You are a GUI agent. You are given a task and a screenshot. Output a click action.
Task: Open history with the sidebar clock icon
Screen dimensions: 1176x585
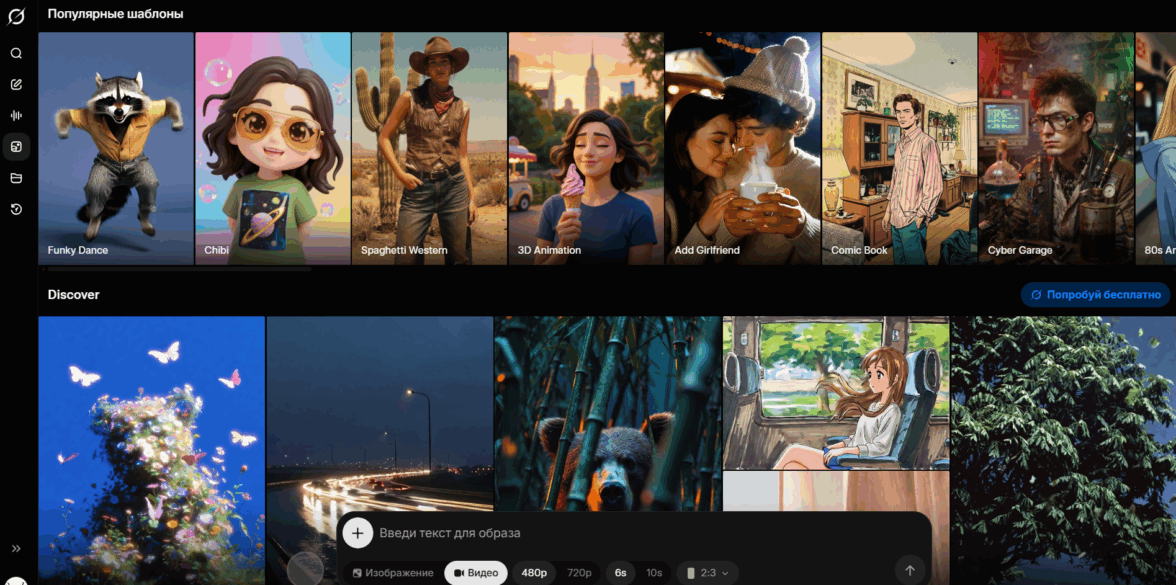(x=16, y=209)
